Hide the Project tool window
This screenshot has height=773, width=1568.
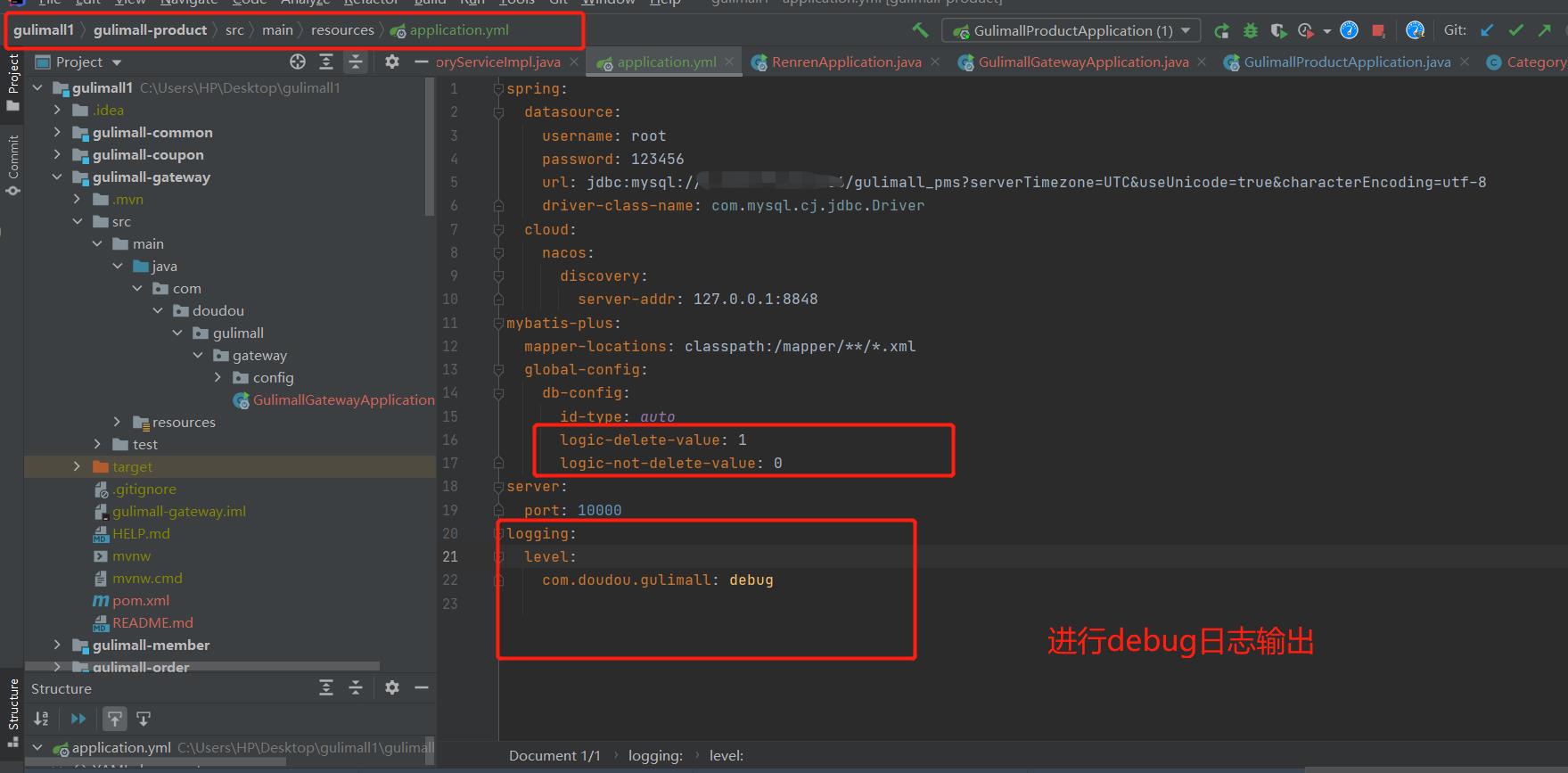421,62
